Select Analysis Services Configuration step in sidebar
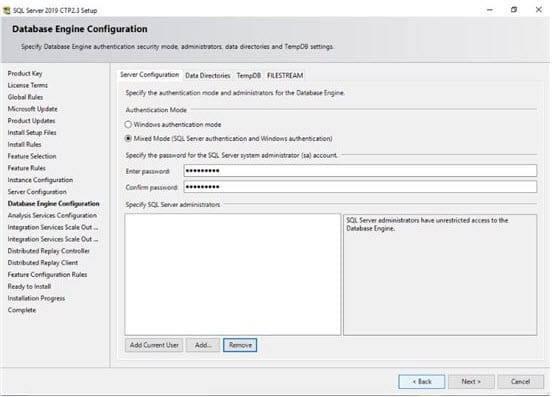 pos(52,215)
